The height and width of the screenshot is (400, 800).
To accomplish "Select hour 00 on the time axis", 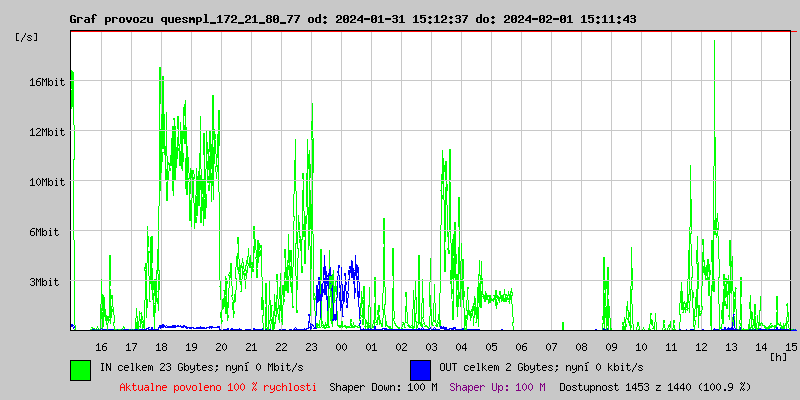I will (341, 346).
